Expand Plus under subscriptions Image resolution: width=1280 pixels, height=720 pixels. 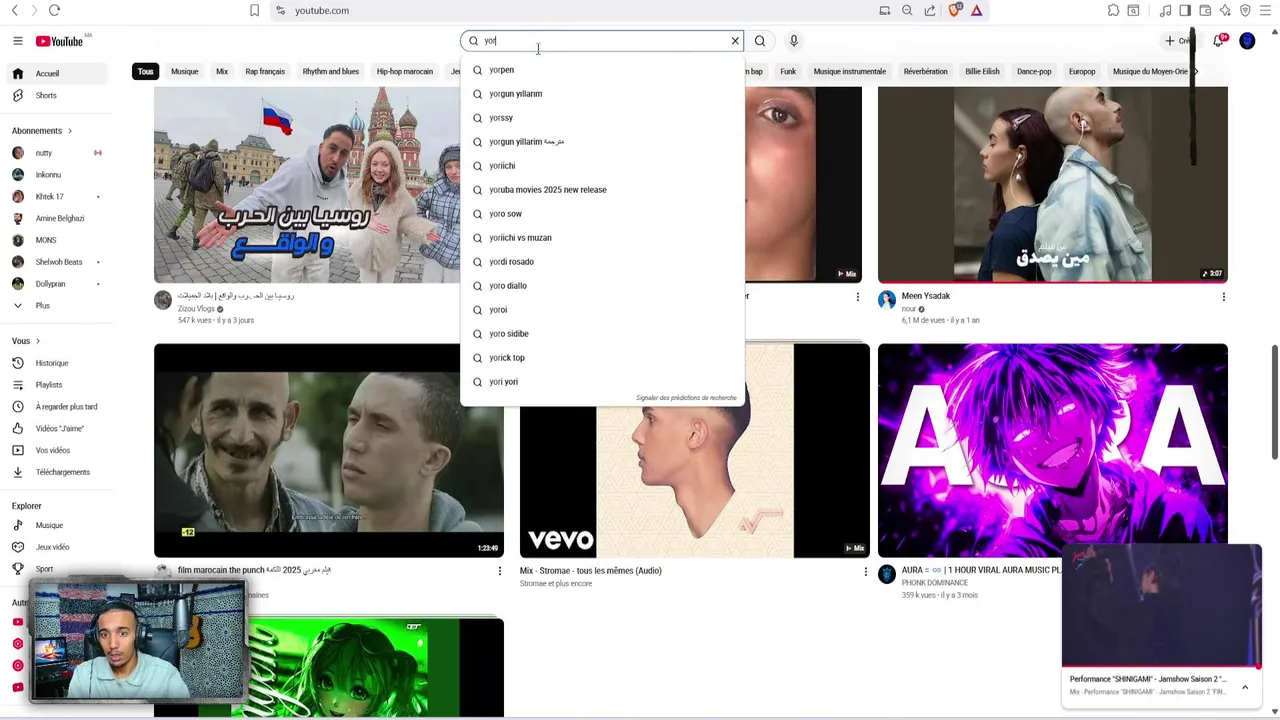pos(56,306)
